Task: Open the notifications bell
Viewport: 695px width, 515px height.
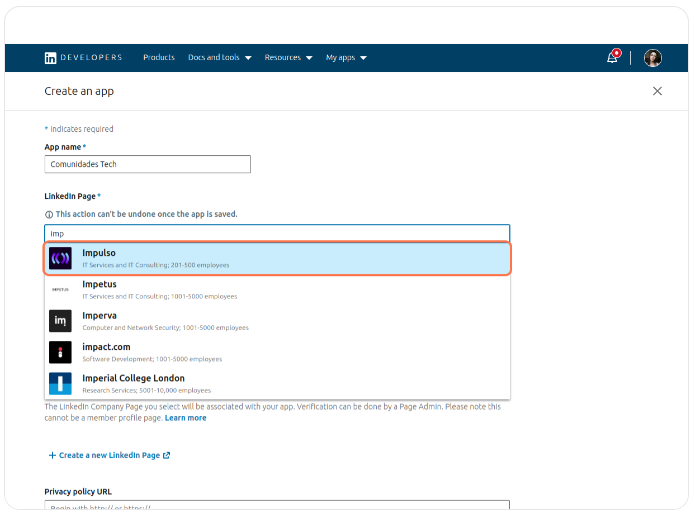Action: (x=613, y=57)
